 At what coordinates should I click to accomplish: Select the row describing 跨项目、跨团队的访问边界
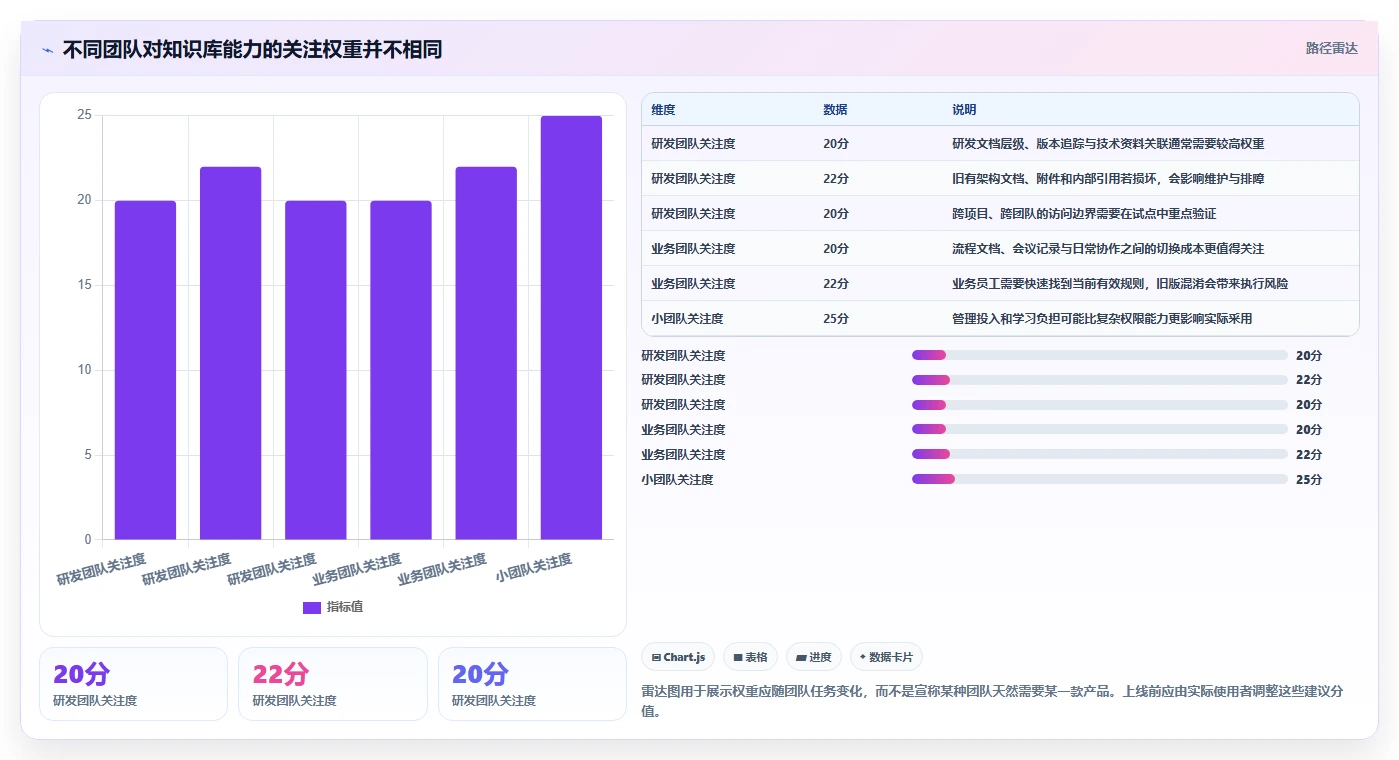[x=1000, y=213]
